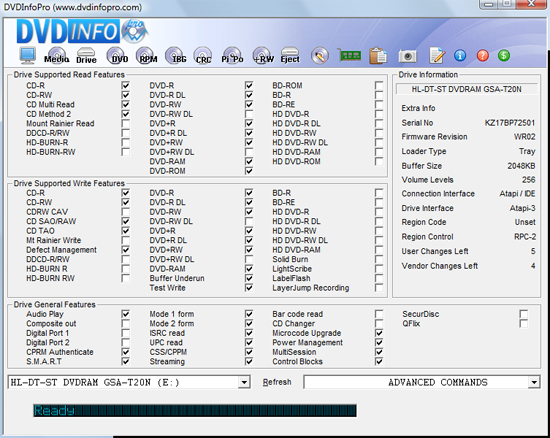Image resolution: width=550 pixels, height=438 pixels.
Task: Expand the drive selection dropdown arrow
Action: click(x=244, y=382)
